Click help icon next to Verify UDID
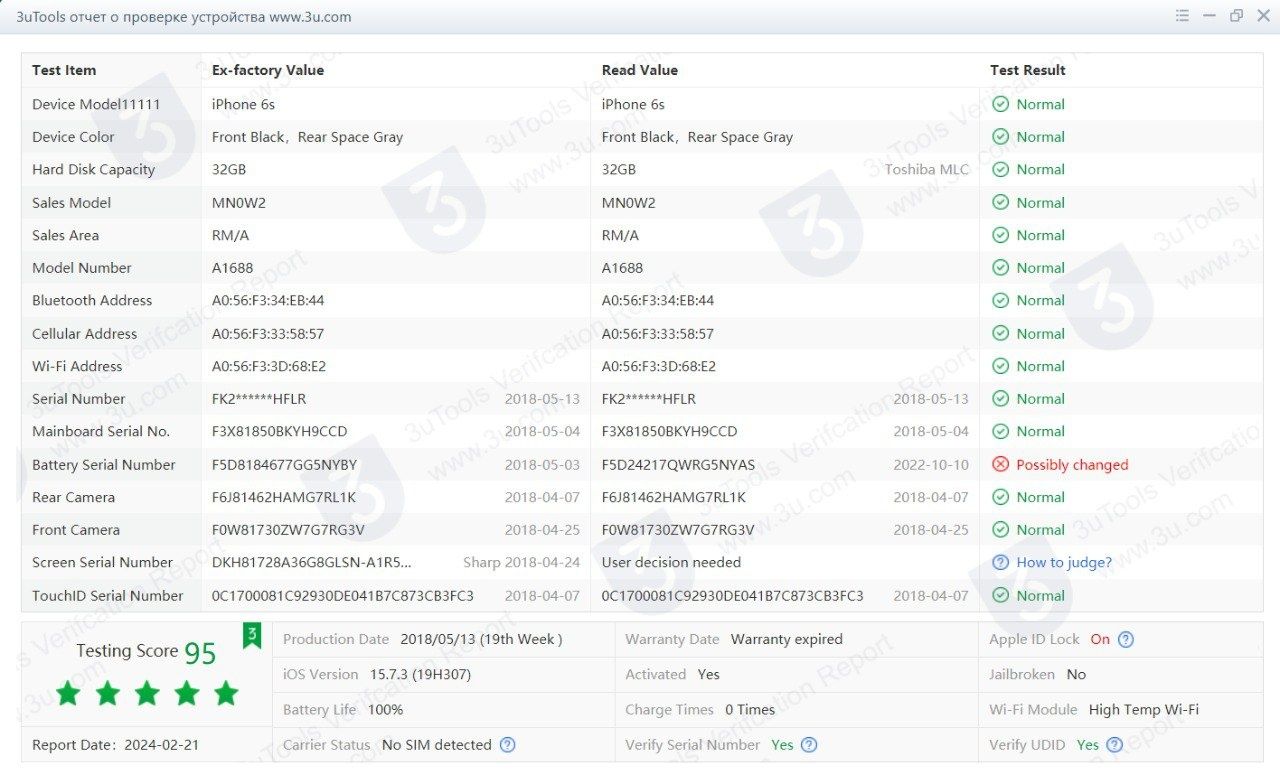Image resolution: width=1280 pixels, height=775 pixels. (1114, 745)
